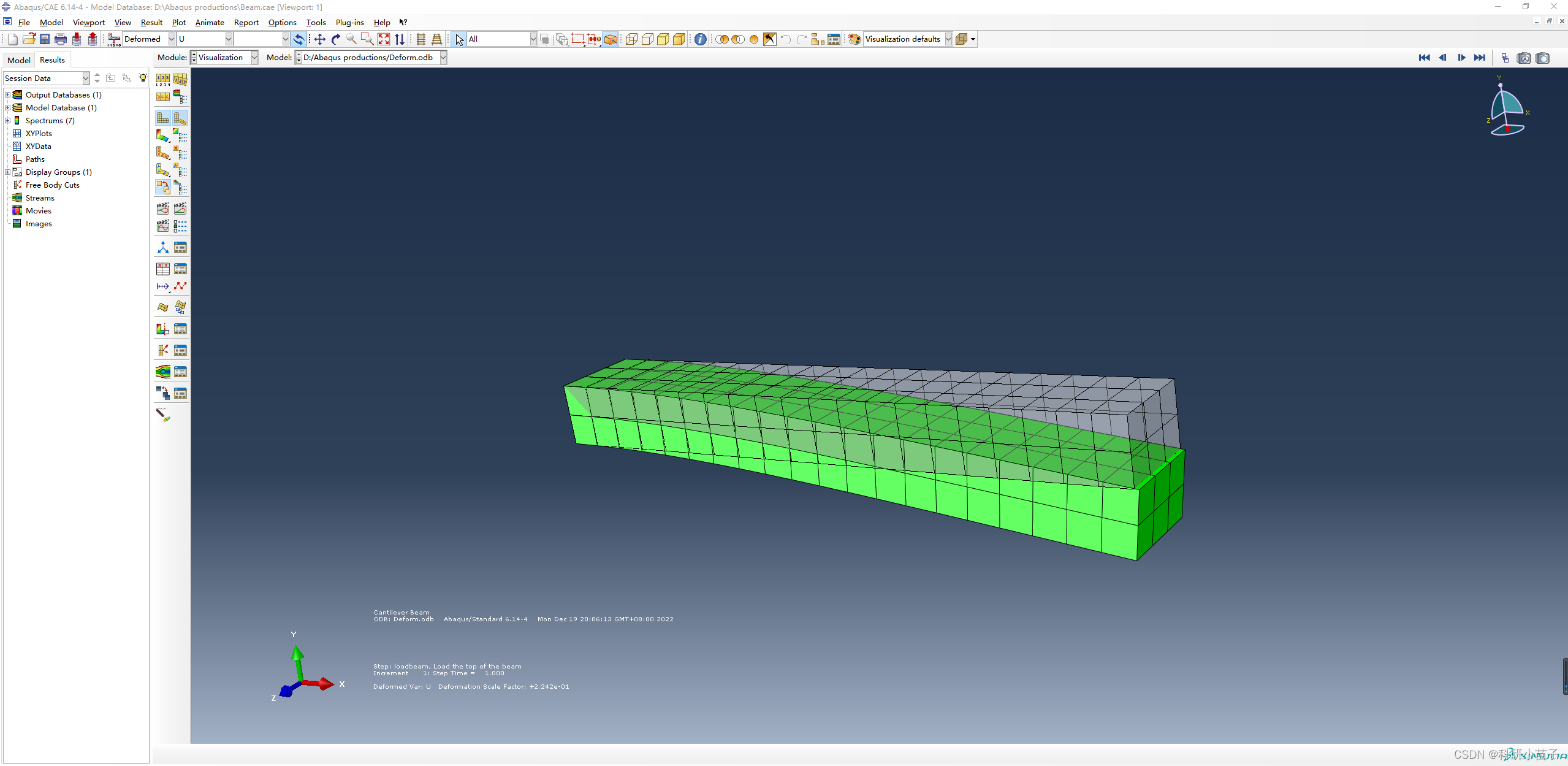Activate the Box Zoom tool
The image size is (1568, 766).
click(367, 39)
